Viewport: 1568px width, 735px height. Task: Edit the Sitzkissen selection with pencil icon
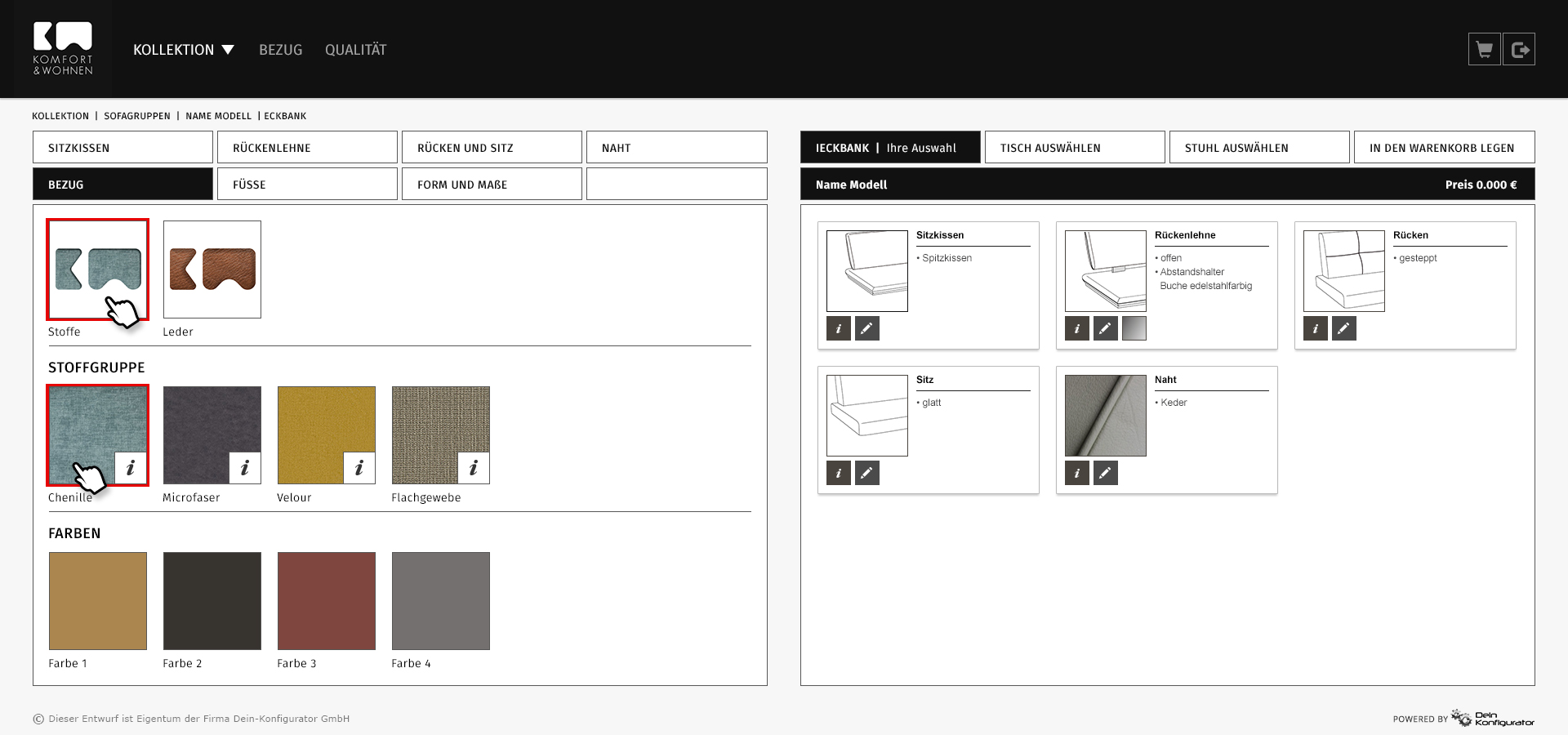pyautogui.click(x=866, y=328)
